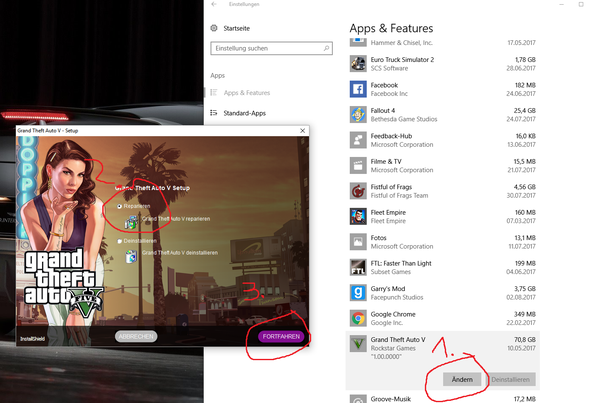Select the Groove-Musik entry
Screen dimensions: 590x403
click(442, 398)
